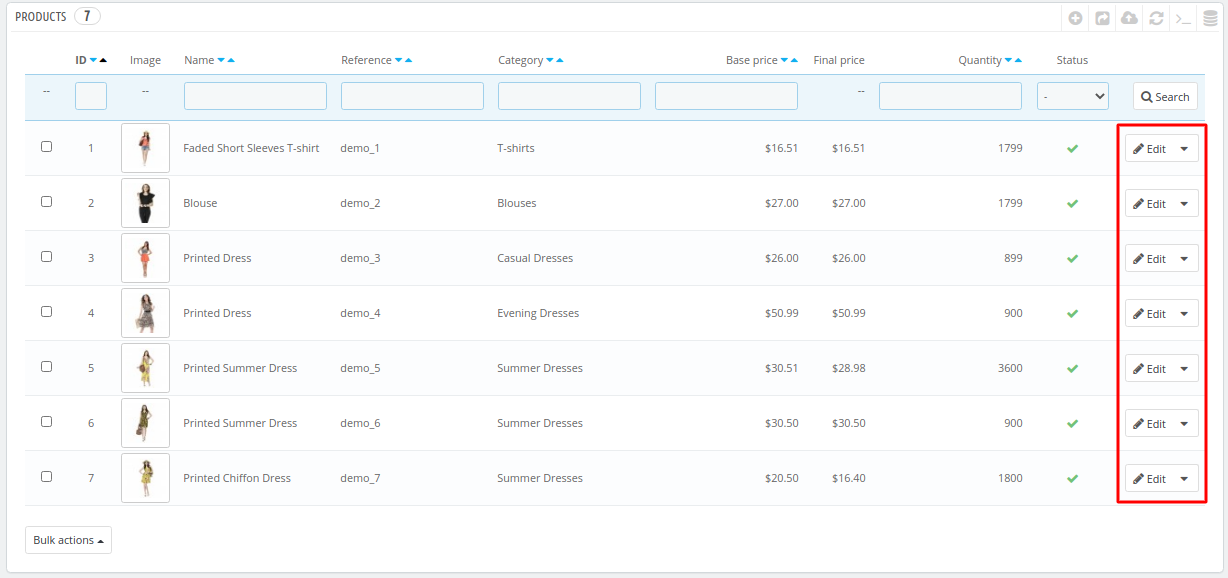Sort Quantity column descending arrow
The image size is (1228, 578).
(x=1009, y=60)
